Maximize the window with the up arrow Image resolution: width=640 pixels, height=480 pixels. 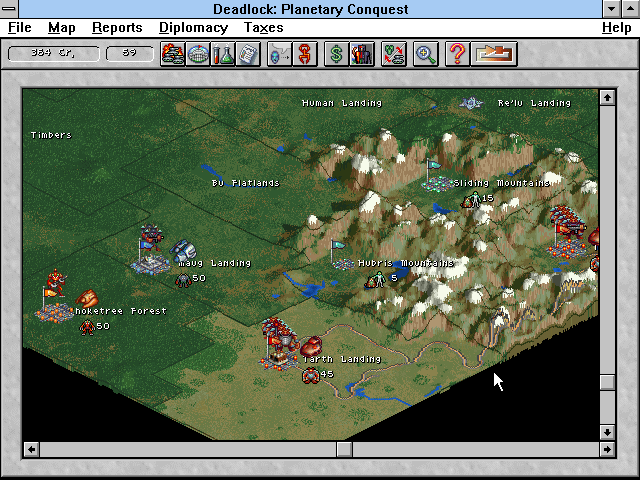[630, 9]
